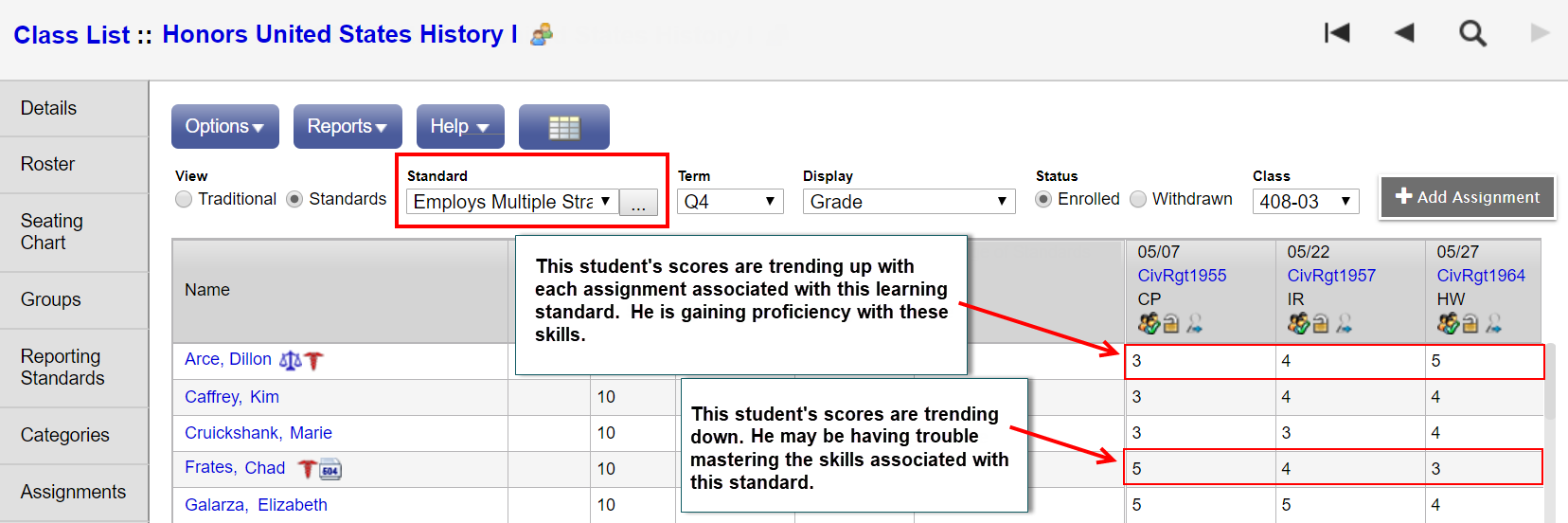1568x523 pixels.
Task: Click the padlock icon under CivRgt1955
Action: (1171, 324)
